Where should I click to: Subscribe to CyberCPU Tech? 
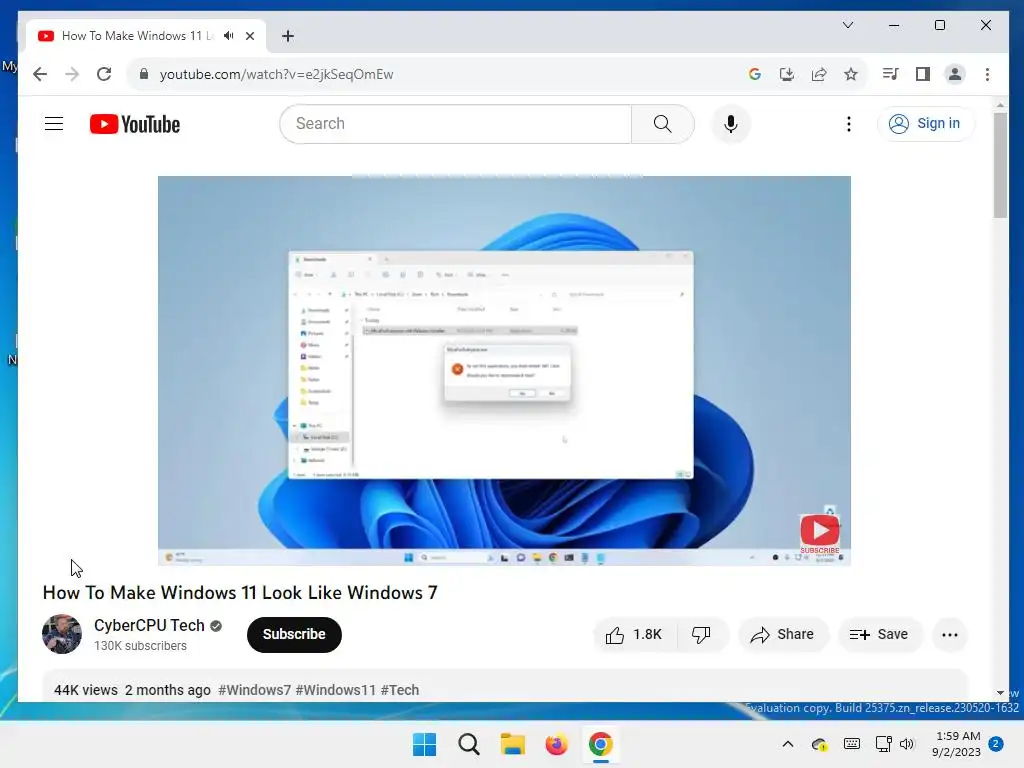tap(294, 634)
